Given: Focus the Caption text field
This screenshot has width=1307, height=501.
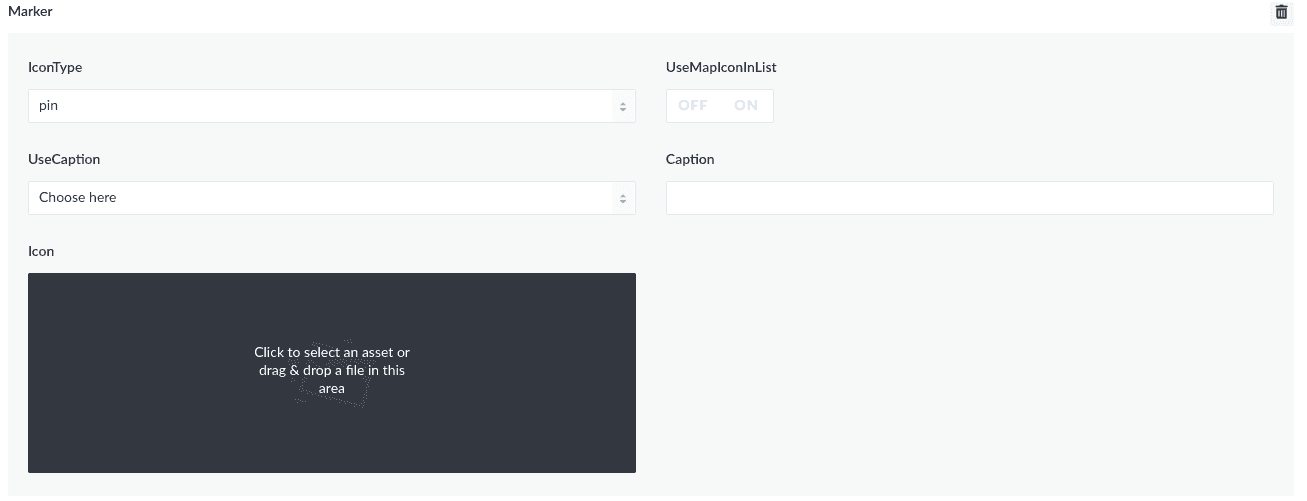Looking at the screenshot, I should [x=970, y=198].
